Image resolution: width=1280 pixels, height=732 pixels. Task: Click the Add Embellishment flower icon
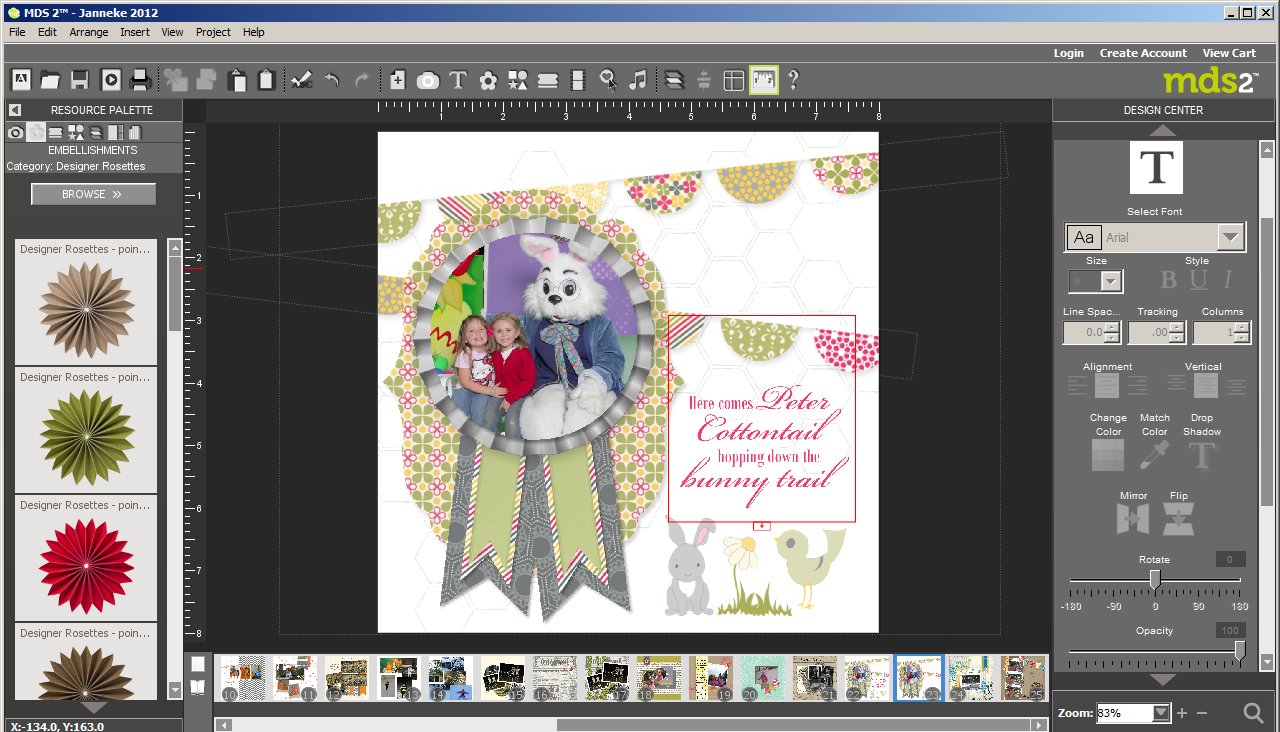[x=488, y=80]
